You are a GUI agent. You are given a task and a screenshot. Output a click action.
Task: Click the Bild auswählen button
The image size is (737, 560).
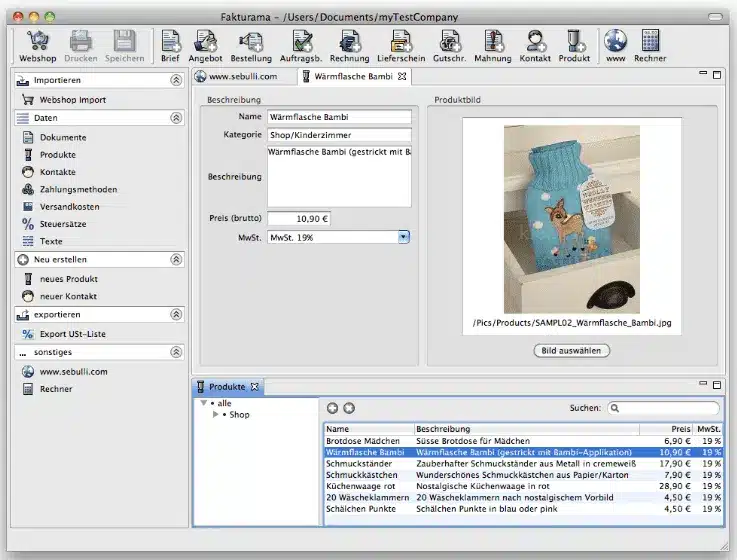pyautogui.click(x=571, y=351)
